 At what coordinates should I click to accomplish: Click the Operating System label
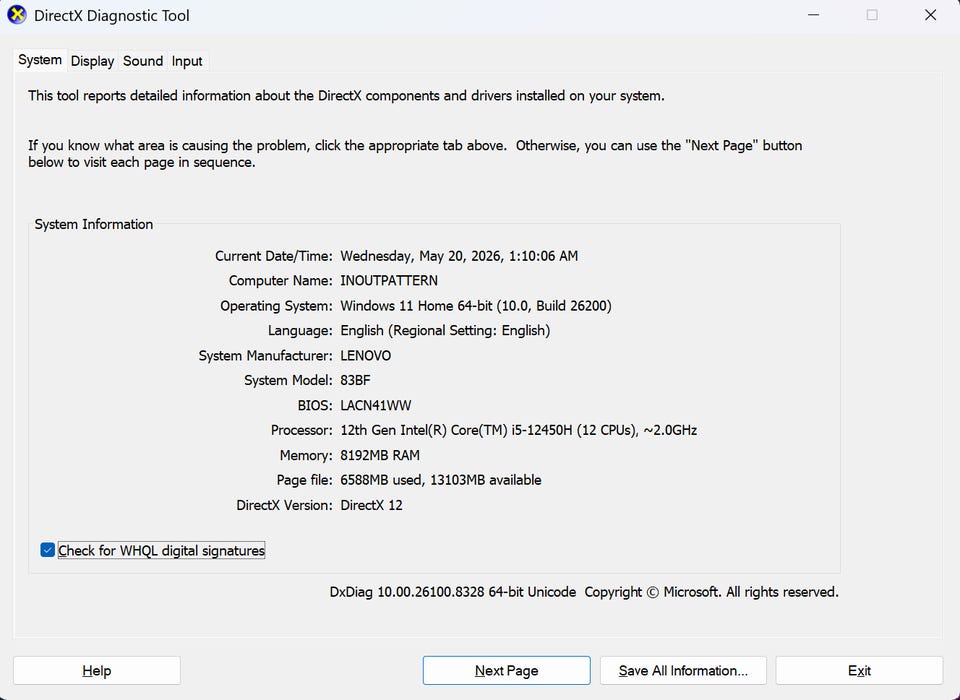pos(276,306)
